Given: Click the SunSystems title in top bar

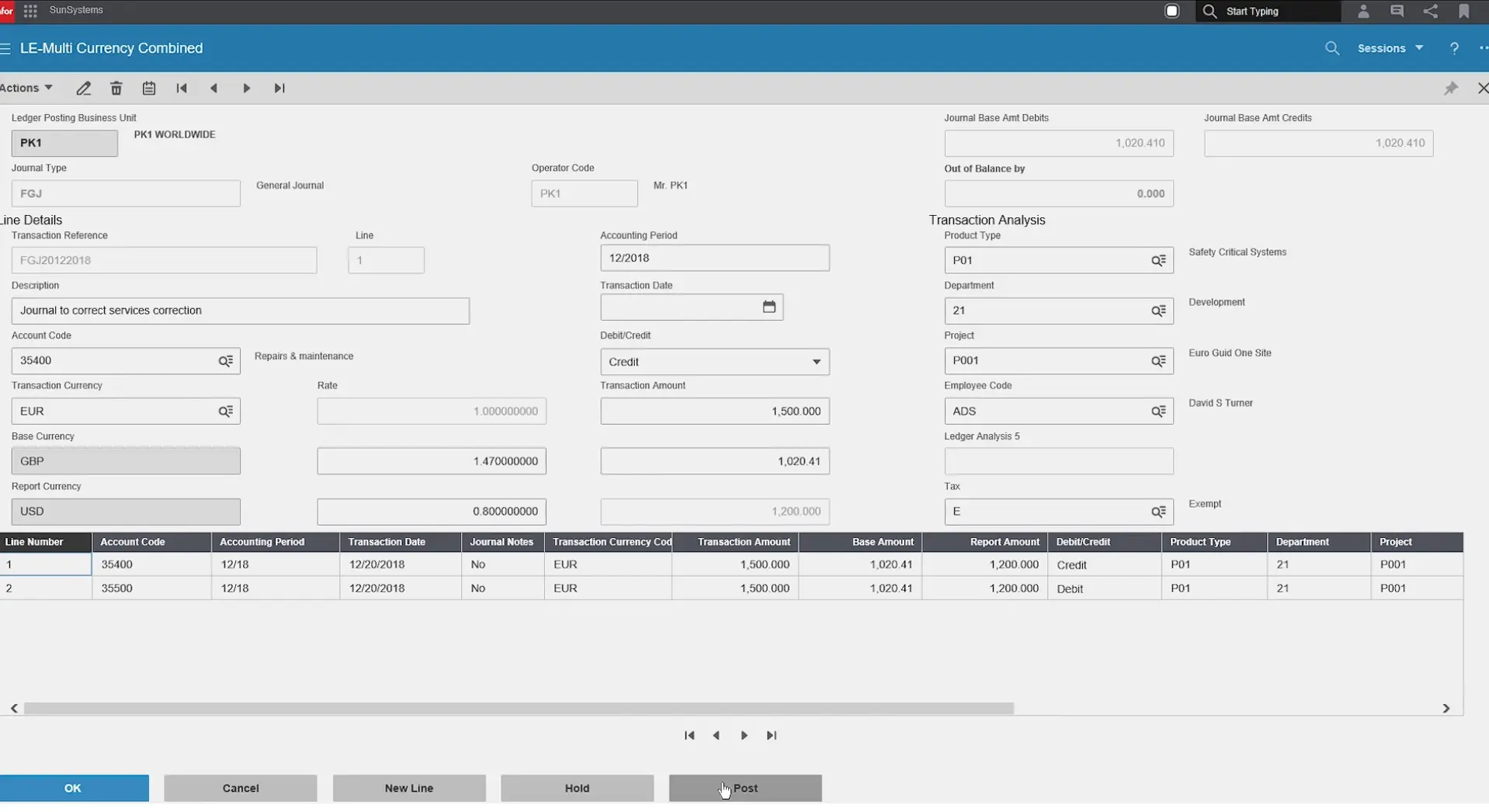Looking at the screenshot, I should [x=76, y=10].
